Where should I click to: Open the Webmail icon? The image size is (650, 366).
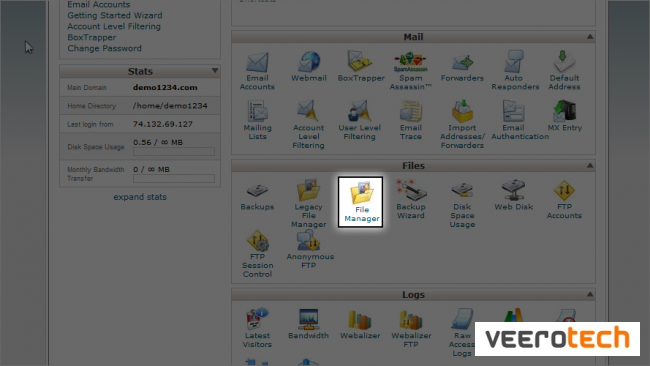point(309,66)
